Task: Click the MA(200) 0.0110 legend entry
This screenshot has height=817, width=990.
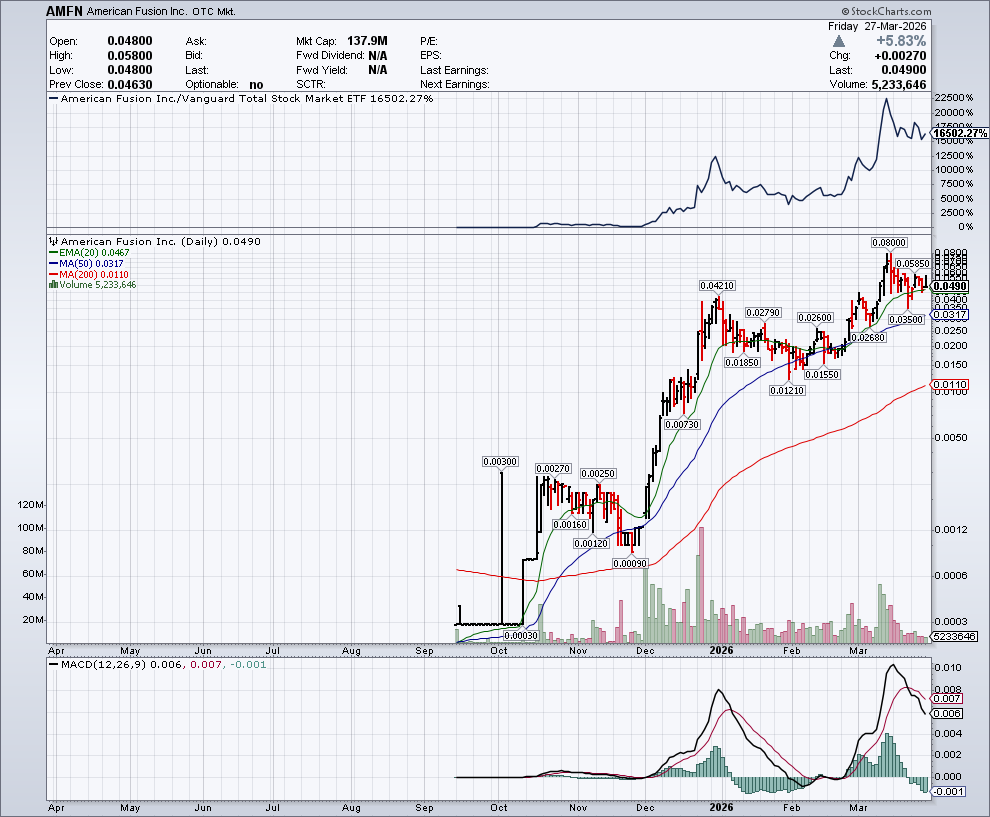Action: 89,275
